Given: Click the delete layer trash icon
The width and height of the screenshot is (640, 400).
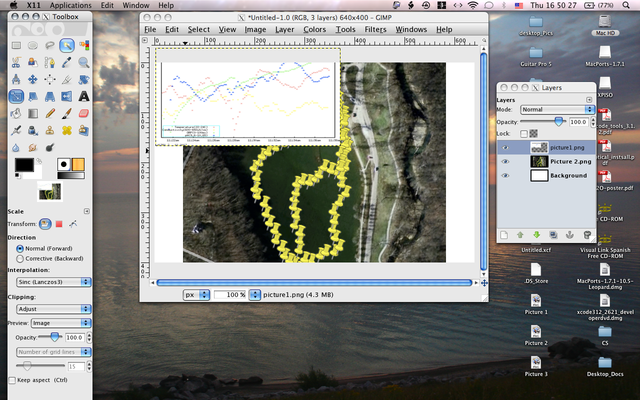Looking at the screenshot, I should point(587,235).
